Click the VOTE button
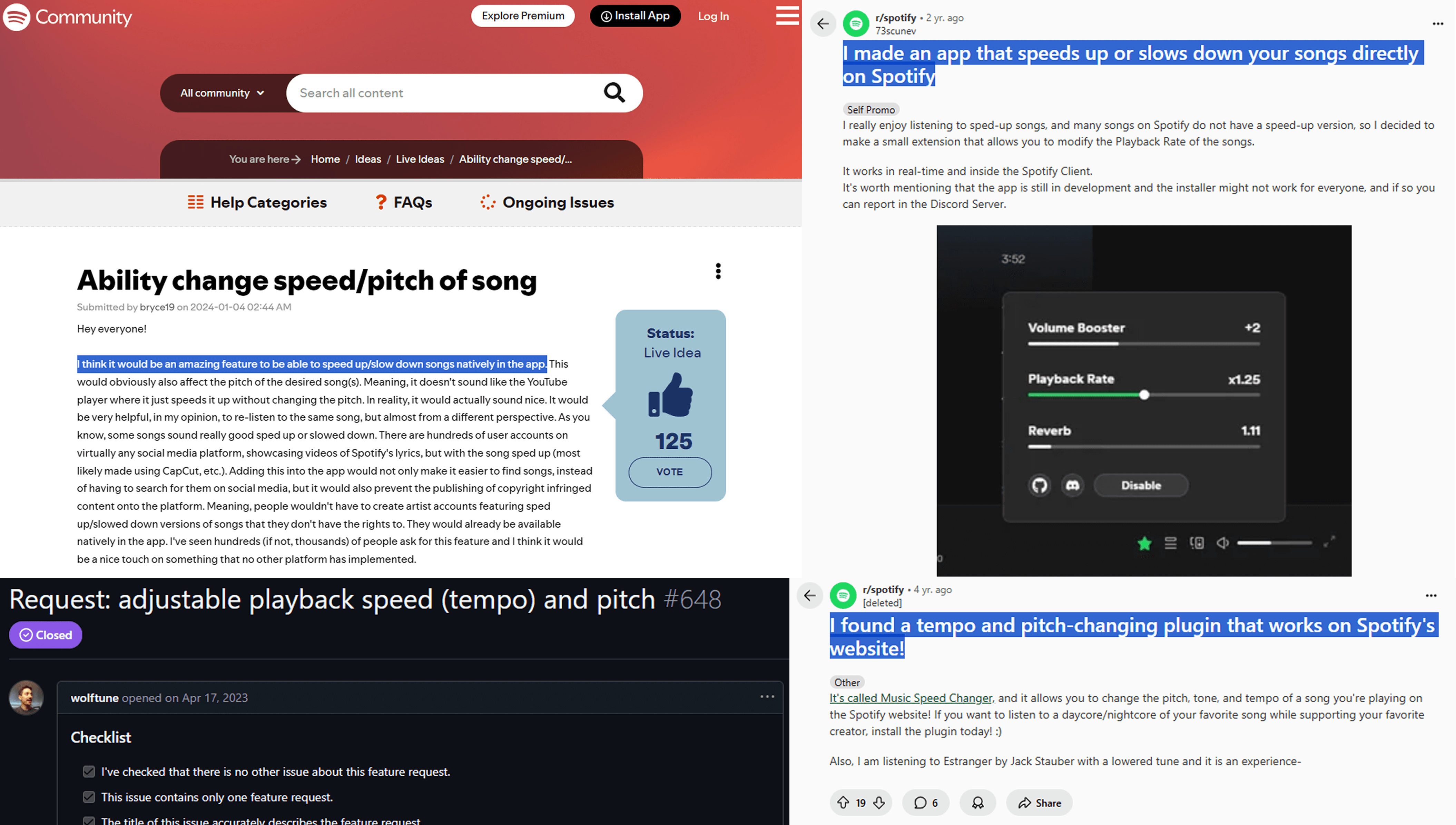The height and width of the screenshot is (825, 1456). (x=670, y=472)
